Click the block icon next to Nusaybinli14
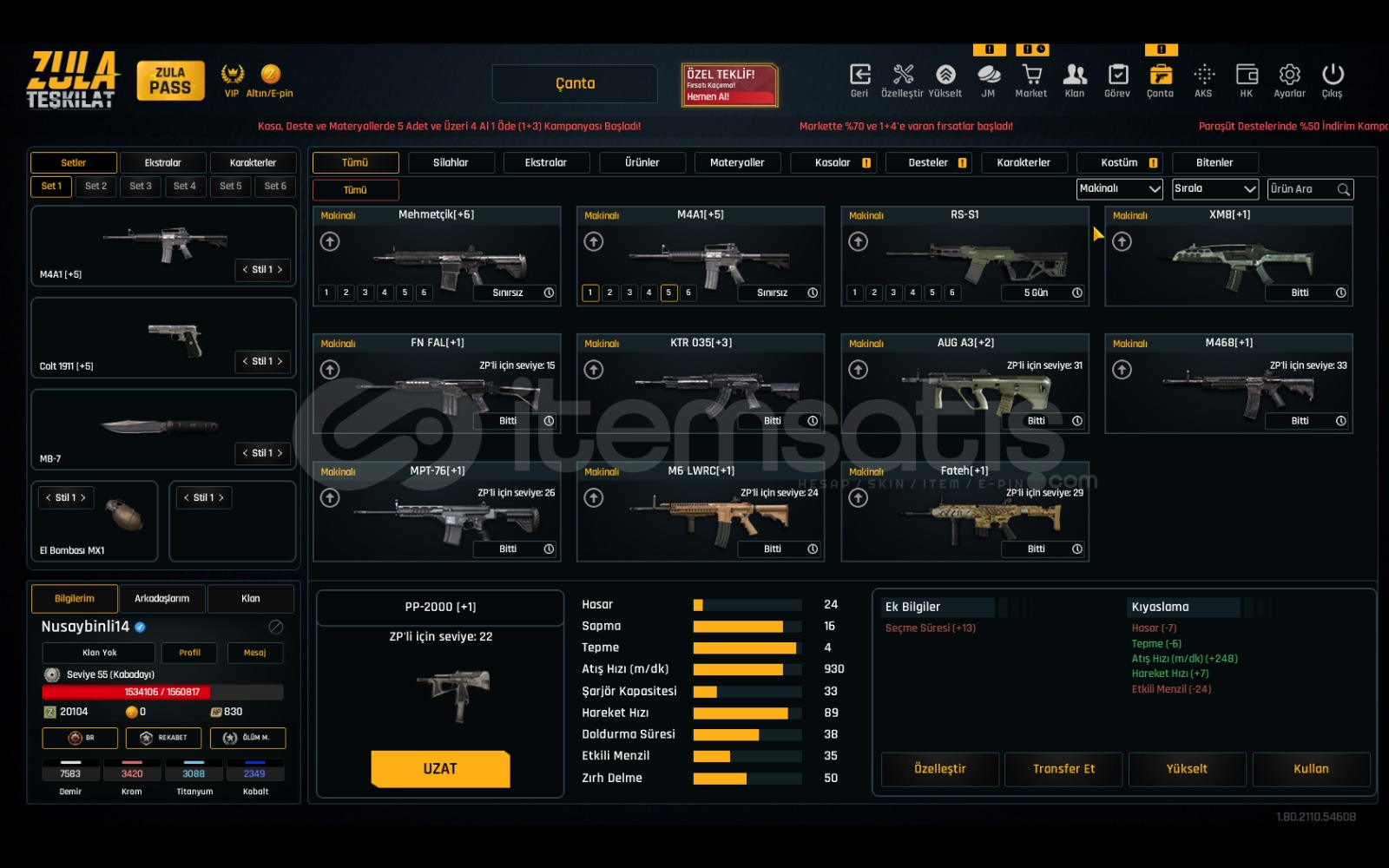Viewport: 1389px width, 868px height. pos(276,627)
